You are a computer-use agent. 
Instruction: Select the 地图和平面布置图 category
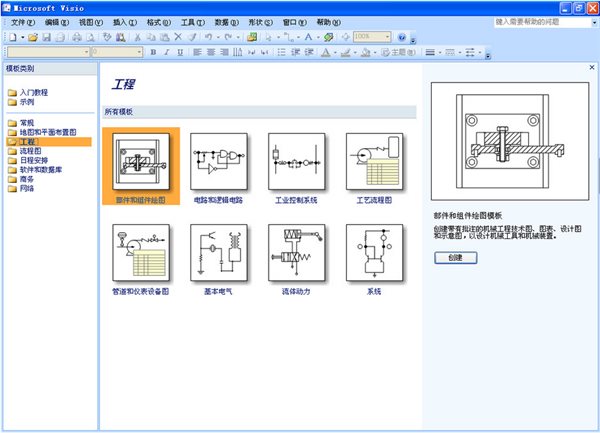[42, 132]
